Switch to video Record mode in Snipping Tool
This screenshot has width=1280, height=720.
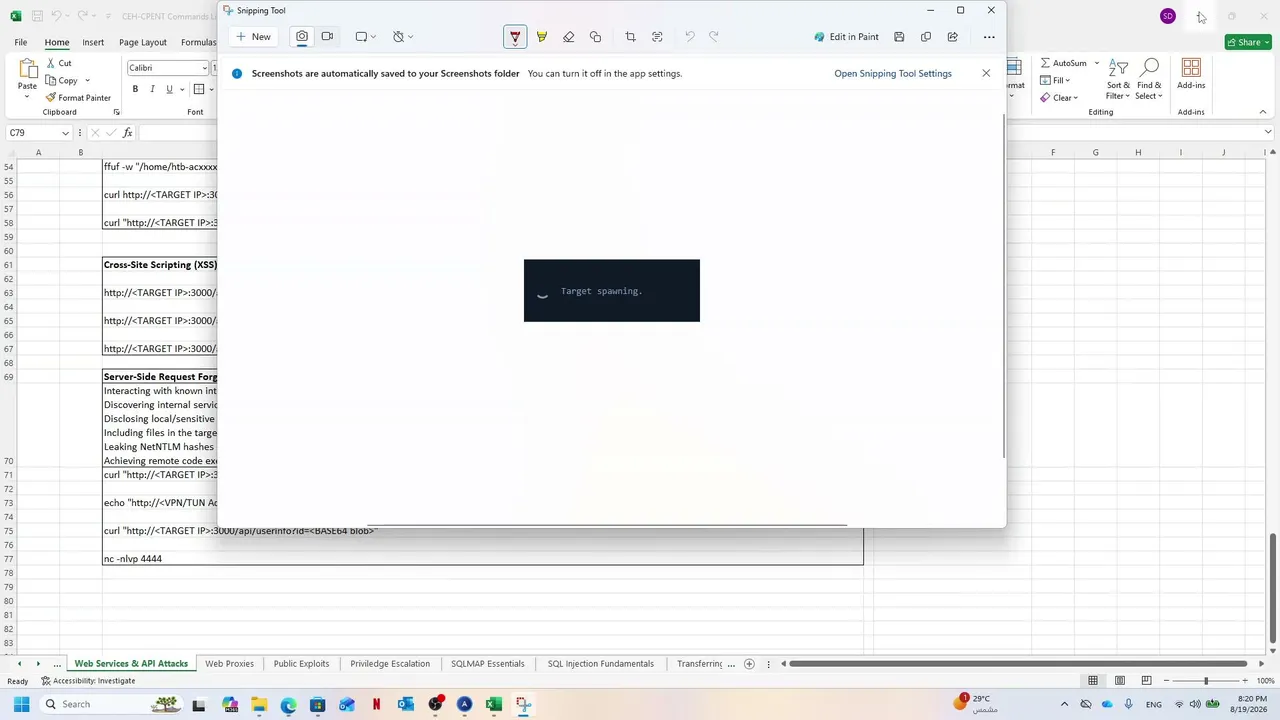tap(327, 37)
